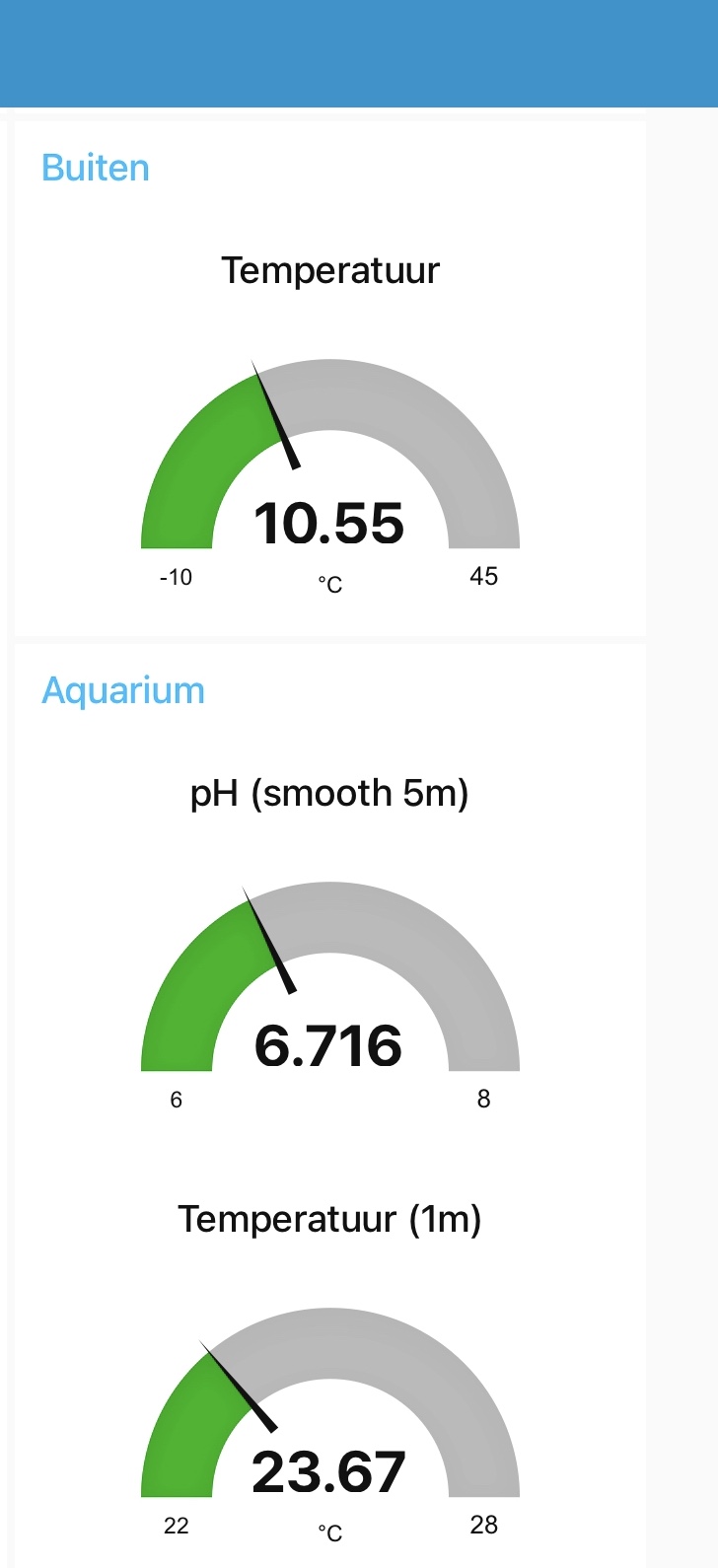Click the needle on the Temperatuur (1m) gauge
This screenshot has height=1568, width=718.
click(239, 1386)
